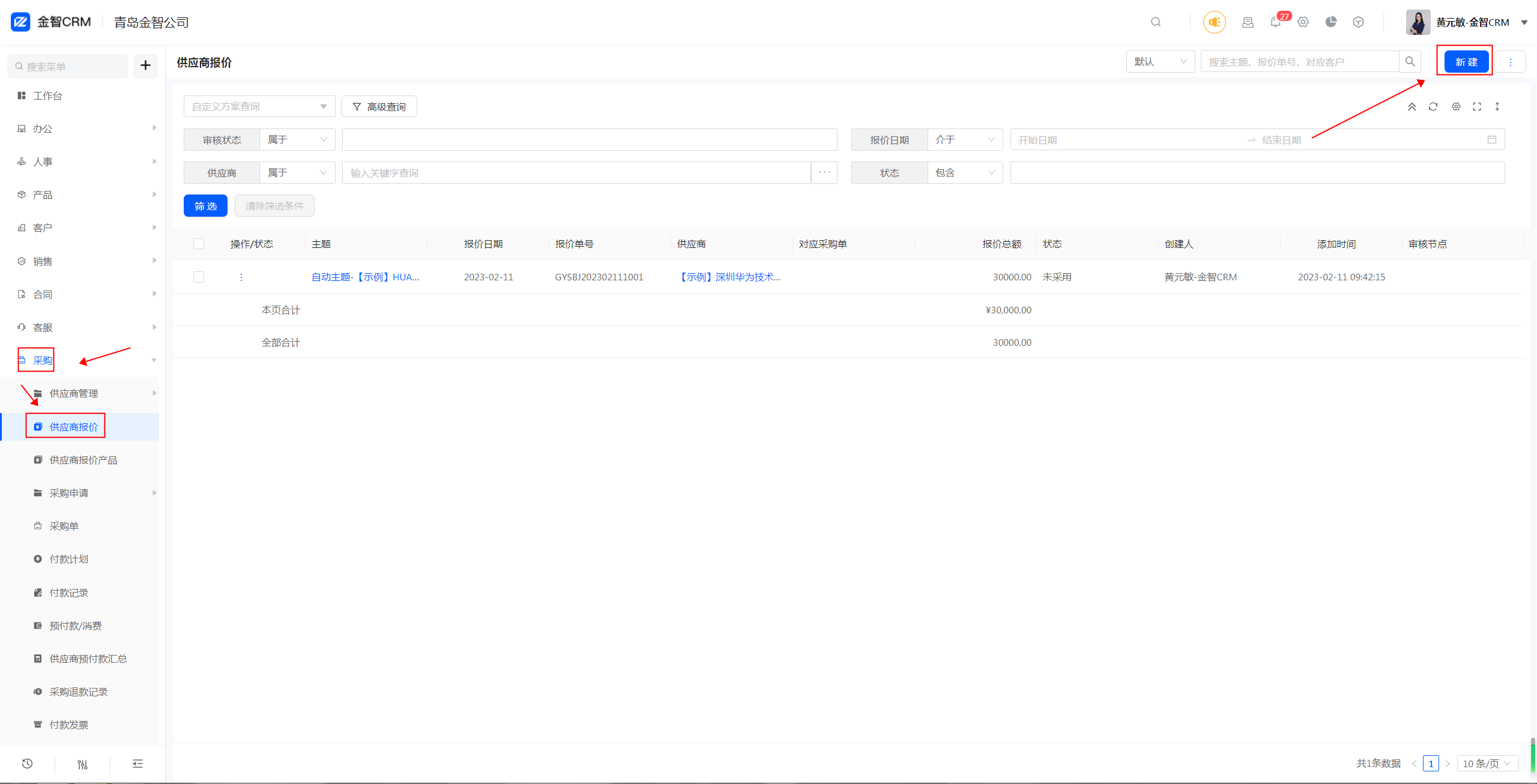This screenshot has height=784, width=1537.
Task: Open the sliders settings icon at sidebar bottom
Action: click(83, 764)
